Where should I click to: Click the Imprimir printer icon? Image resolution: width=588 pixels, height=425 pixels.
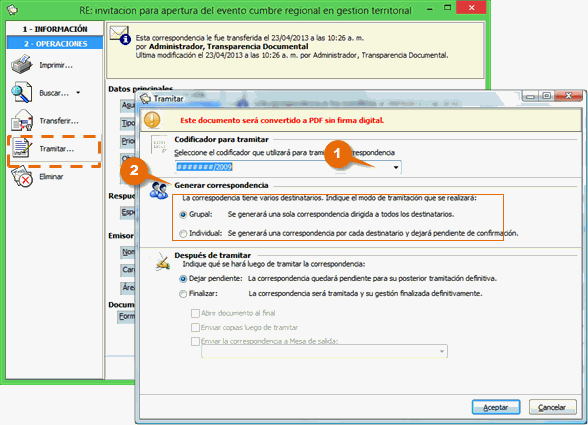(22, 65)
